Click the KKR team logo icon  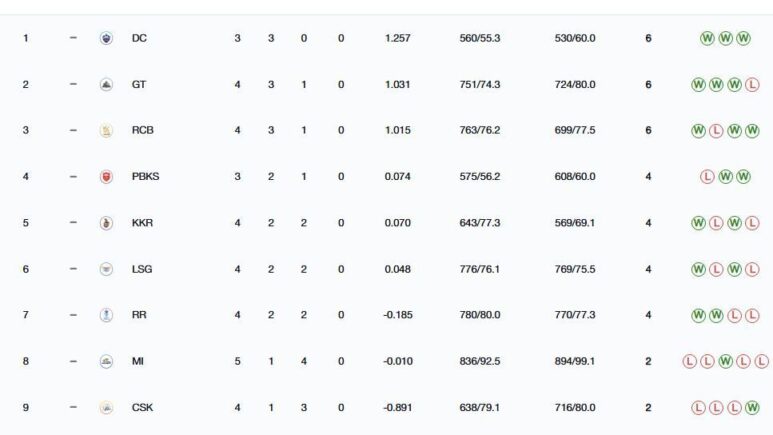coord(106,223)
